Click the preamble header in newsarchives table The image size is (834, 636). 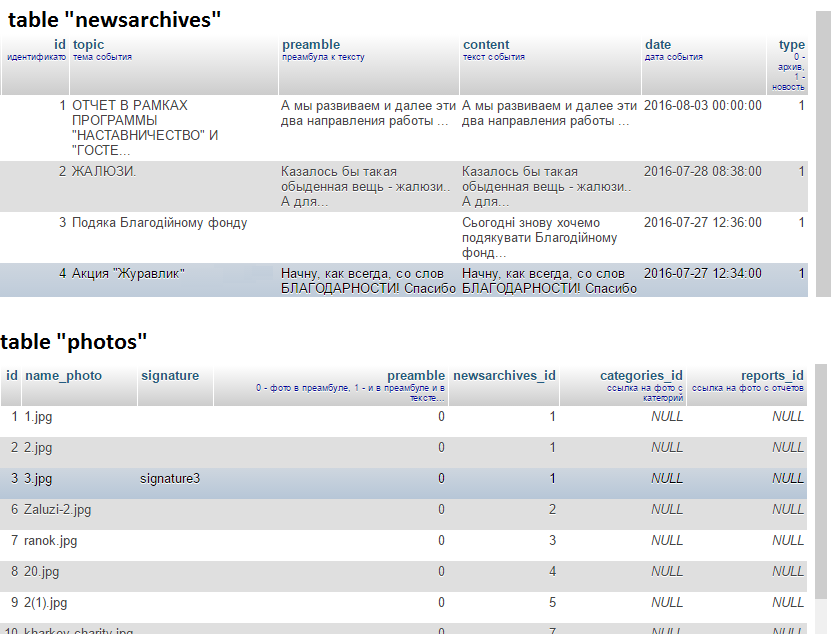311,45
